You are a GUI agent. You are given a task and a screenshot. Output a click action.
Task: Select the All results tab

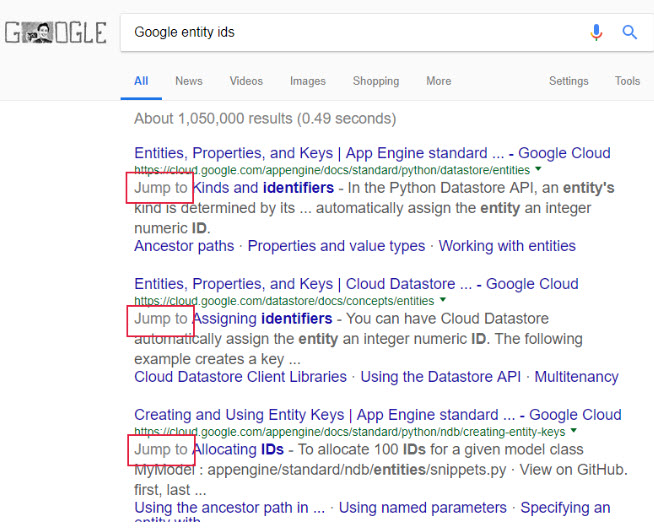pyautogui.click(x=141, y=81)
